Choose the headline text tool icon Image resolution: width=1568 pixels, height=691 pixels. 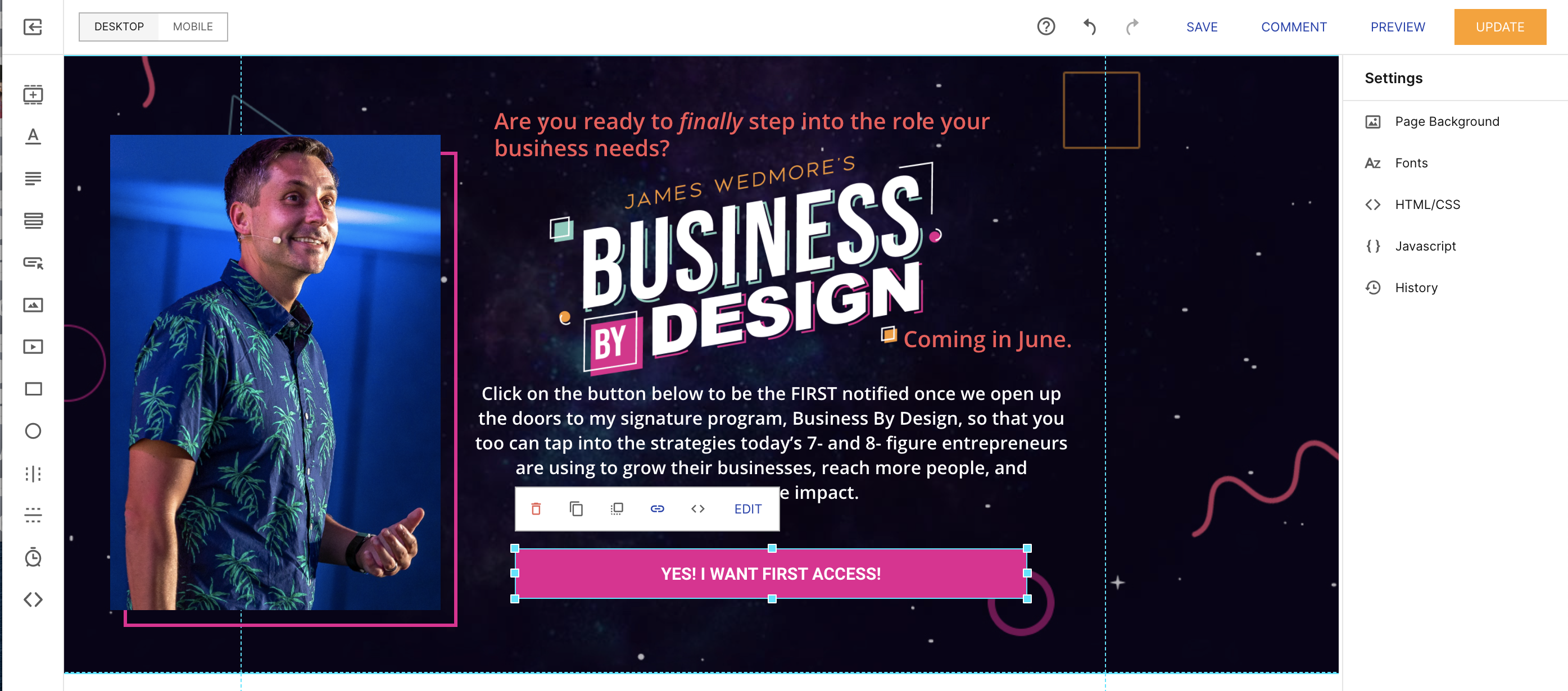(33, 137)
